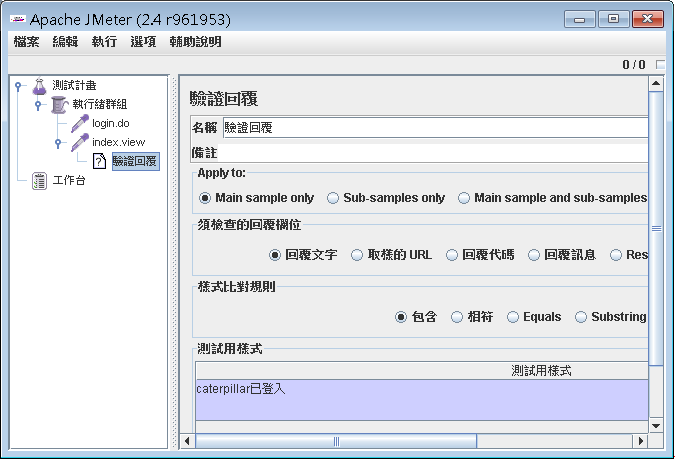
Task: Open the 輔助說明 menu
Action: [x=195, y=42]
